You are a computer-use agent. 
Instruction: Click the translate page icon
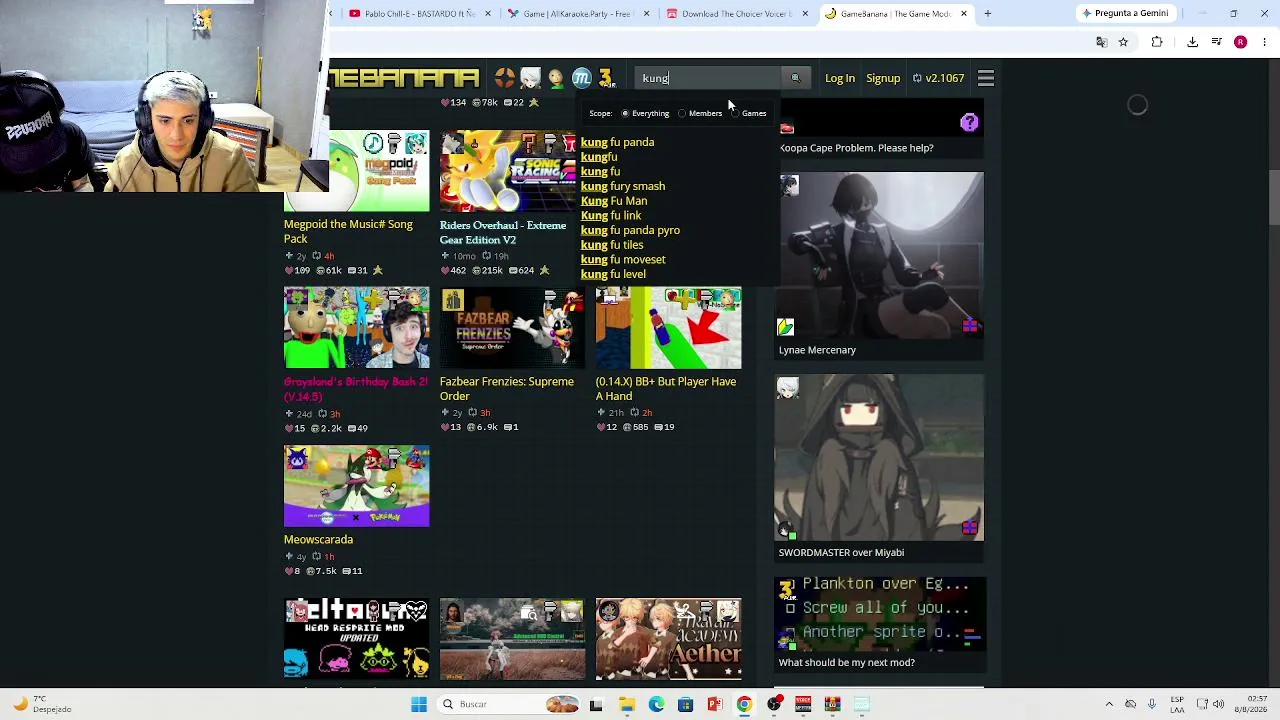pyautogui.click(x=1101, y=42)
